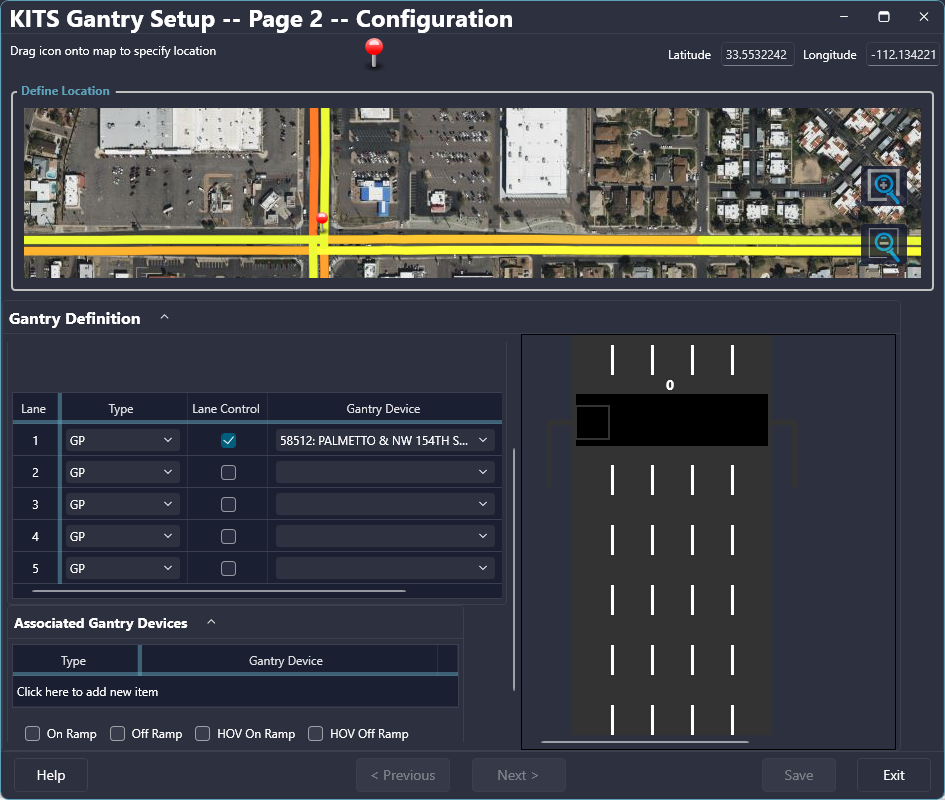Image resolution: width=945 pixels, height=800 pixels.
Task: Check the On Ramp checkbox
Action: pyautogui.click(x=33, y=734)
